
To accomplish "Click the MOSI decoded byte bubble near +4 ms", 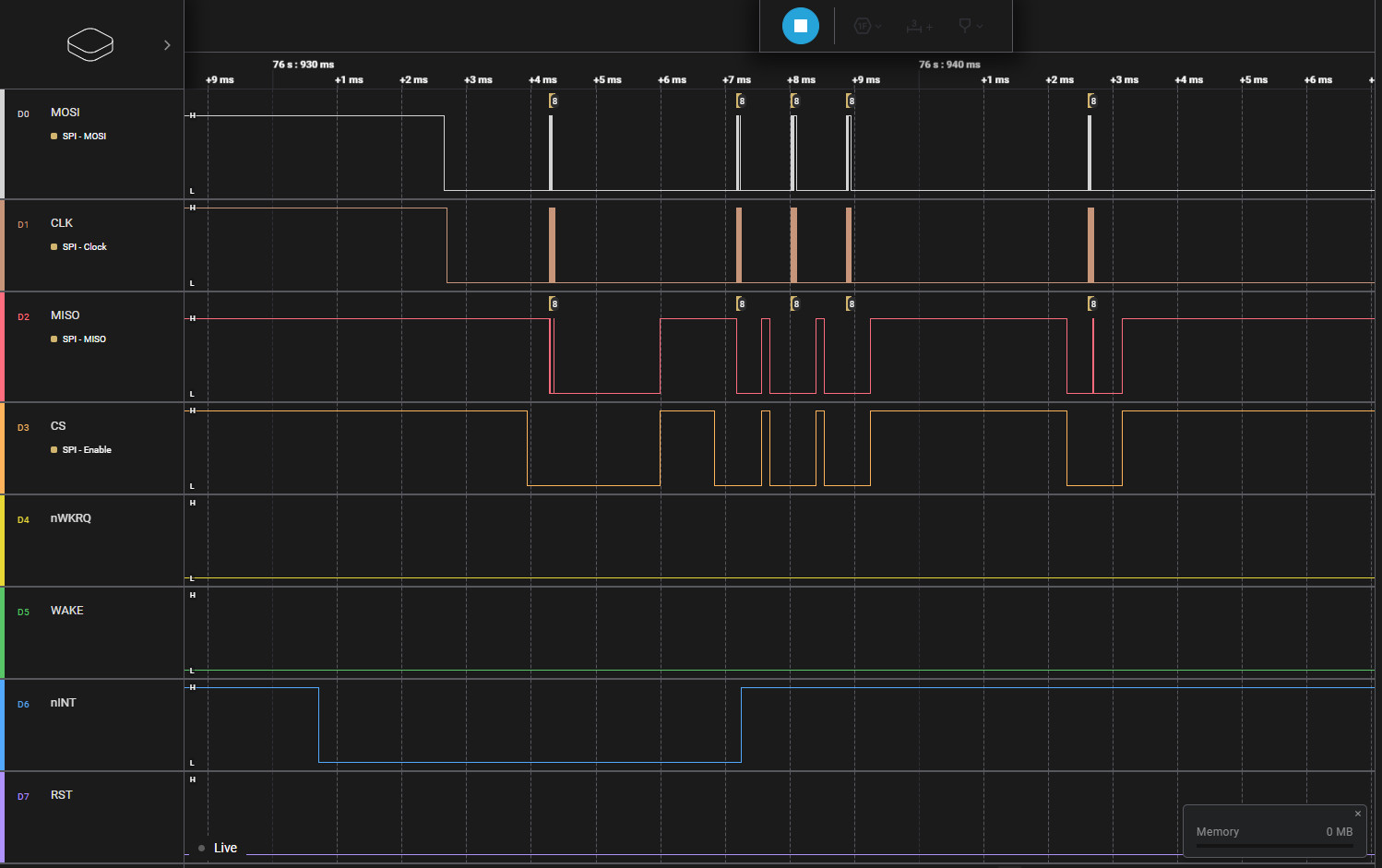I will click(x=554, y=101).
